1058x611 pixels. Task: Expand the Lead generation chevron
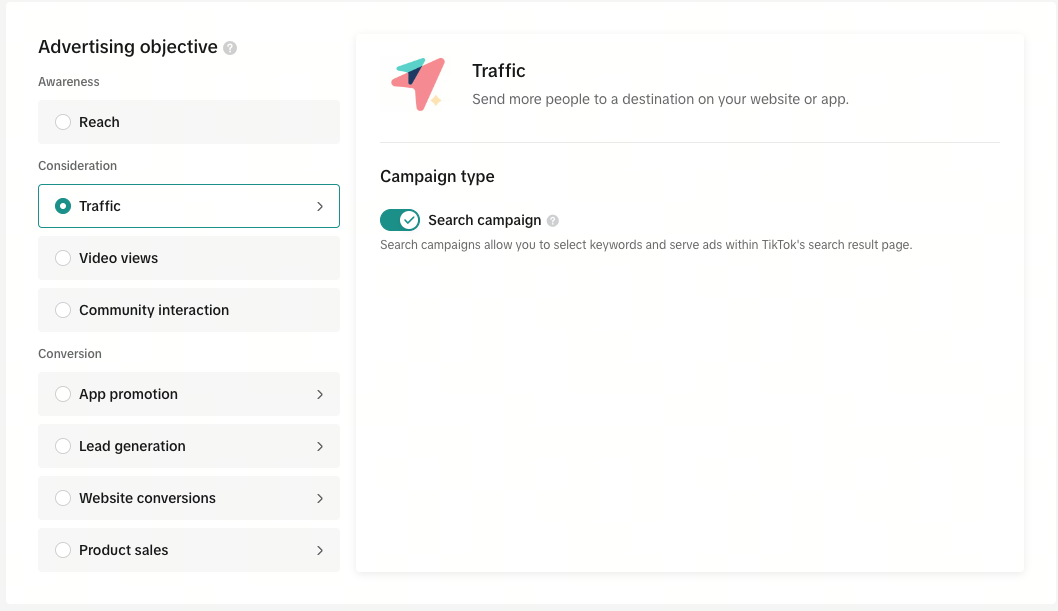point(320,446)
